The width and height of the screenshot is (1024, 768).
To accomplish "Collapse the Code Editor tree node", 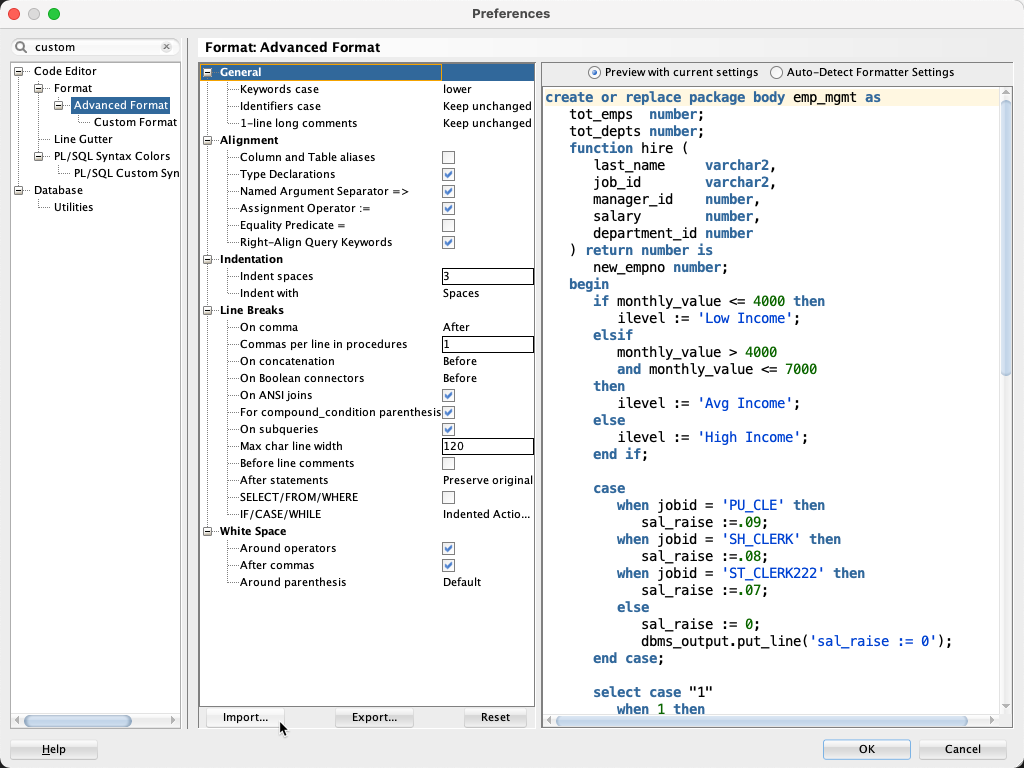I will [19, 71].
